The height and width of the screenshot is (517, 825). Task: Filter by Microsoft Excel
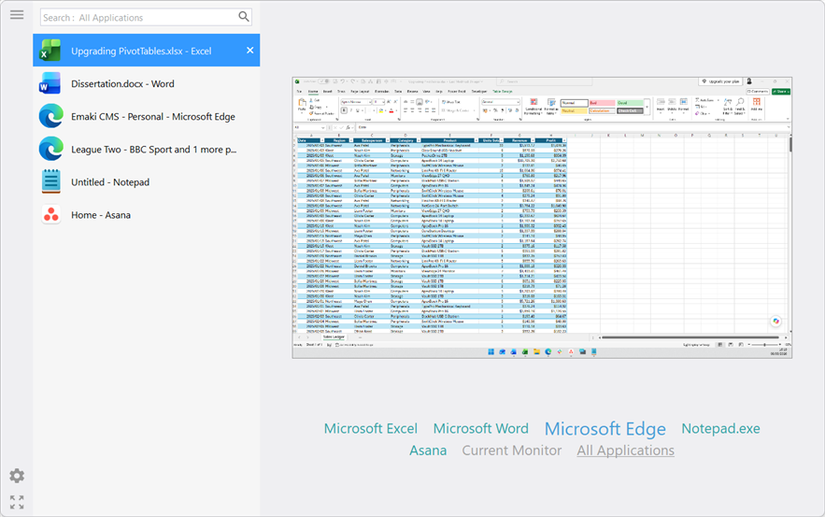coord(370,429)
